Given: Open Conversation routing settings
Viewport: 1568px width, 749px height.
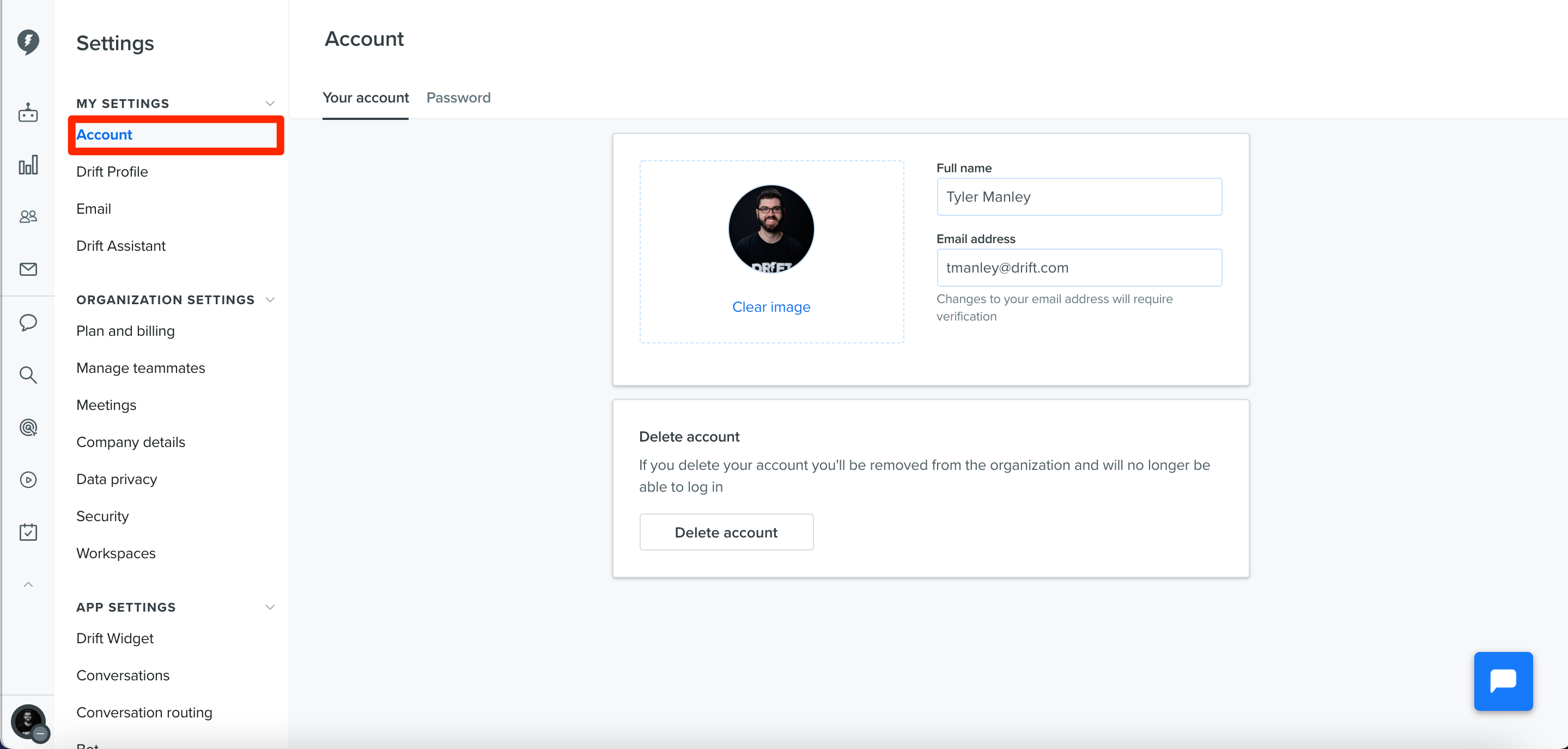Looking at the screenshot, I should [x=144, y=712].
